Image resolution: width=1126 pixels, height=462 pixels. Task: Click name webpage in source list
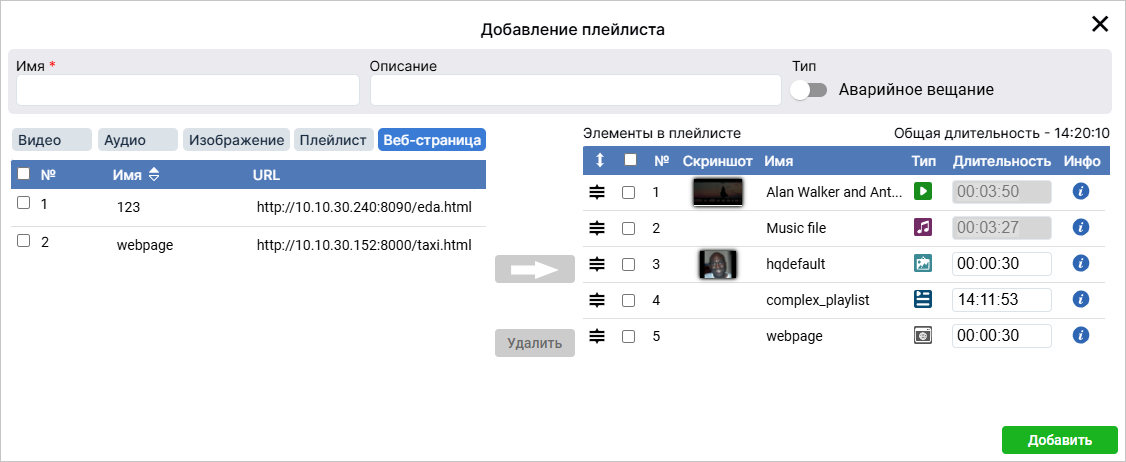(x=145, y=245)
